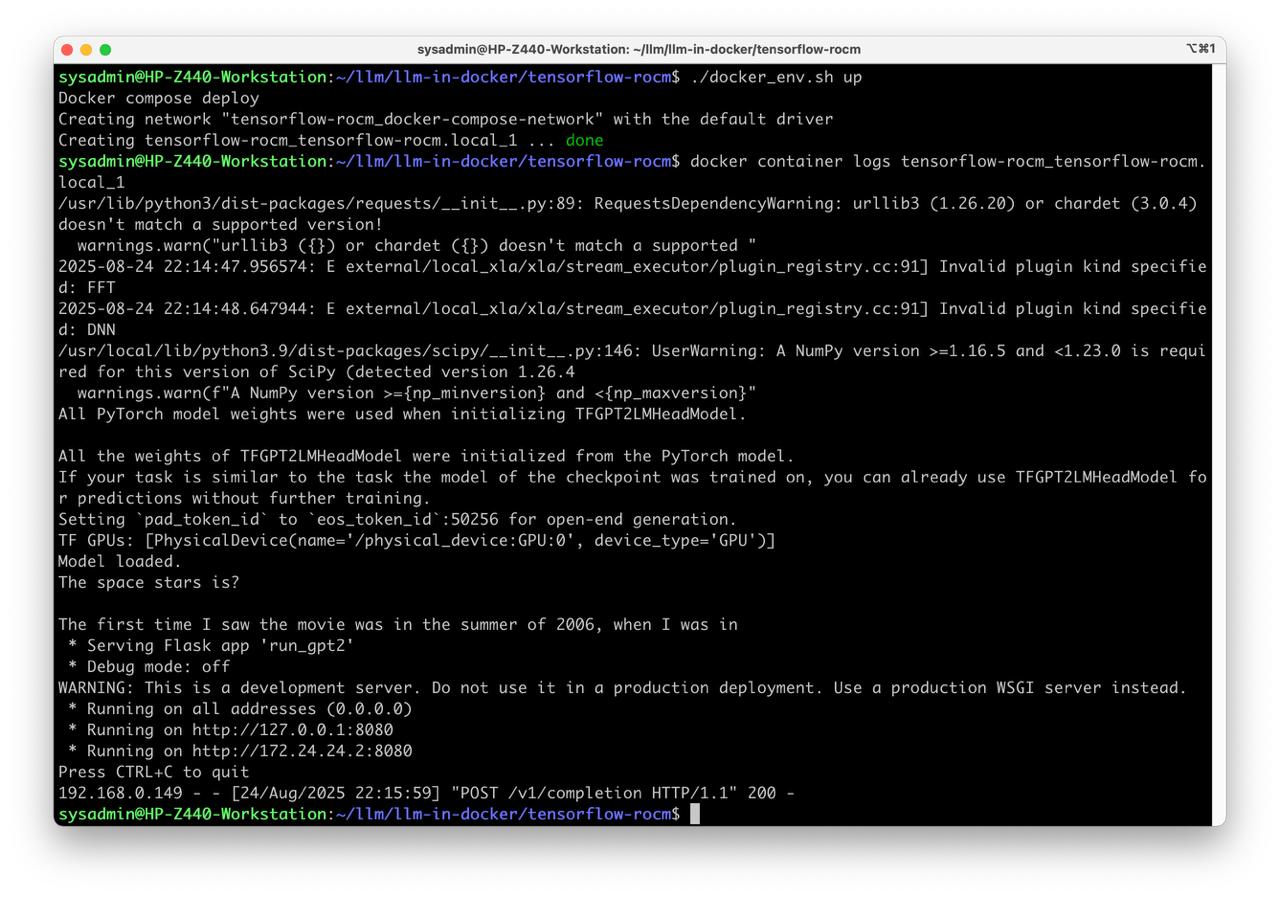Click the 'Docker compose deploy' output line
Screen dimensions: 1280x897
tap(159, 98)
